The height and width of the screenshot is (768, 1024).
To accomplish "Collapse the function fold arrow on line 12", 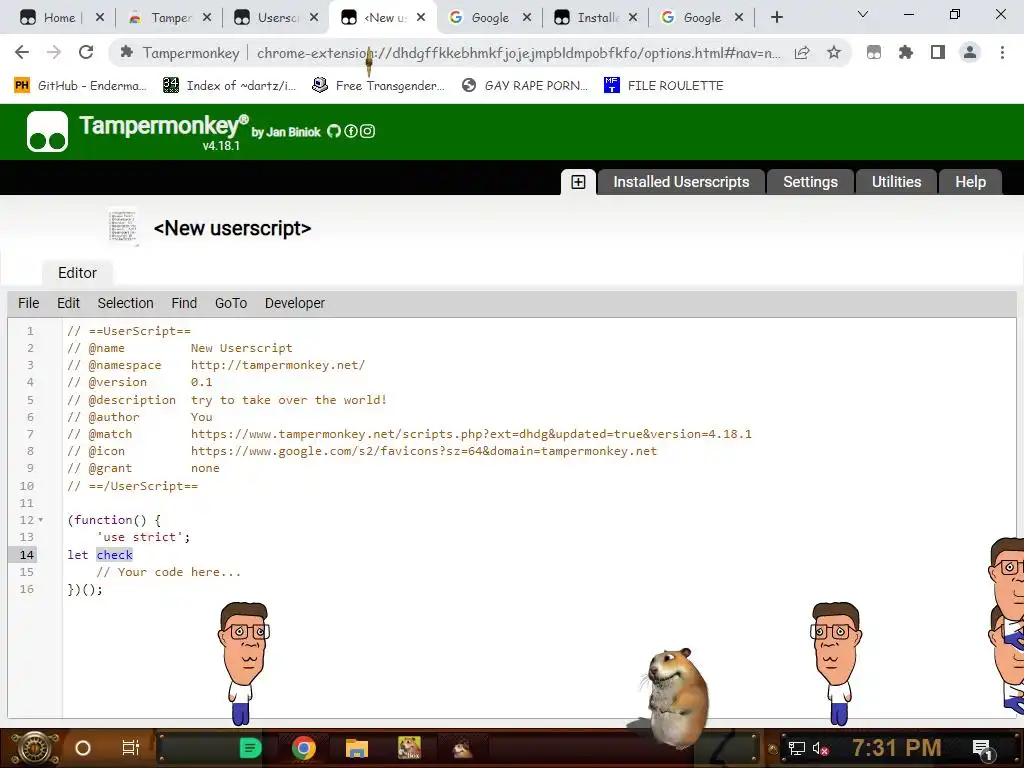I will (x=40, y=520).
